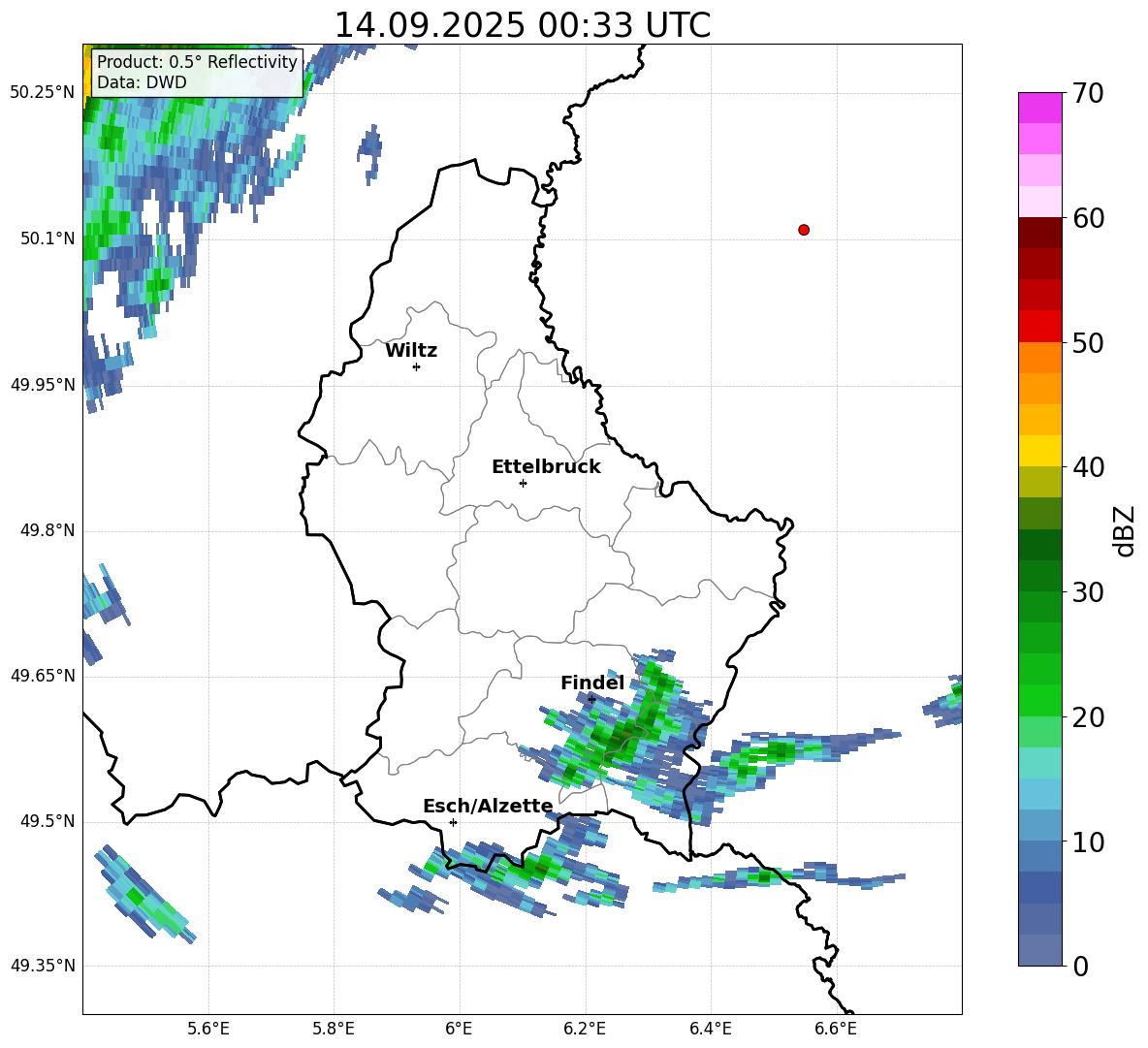Image resolution: width=1148 pixels, height=1048 pixels.
Task: Click the 49.95°N latitude label
Action: [x=42, y=384]
